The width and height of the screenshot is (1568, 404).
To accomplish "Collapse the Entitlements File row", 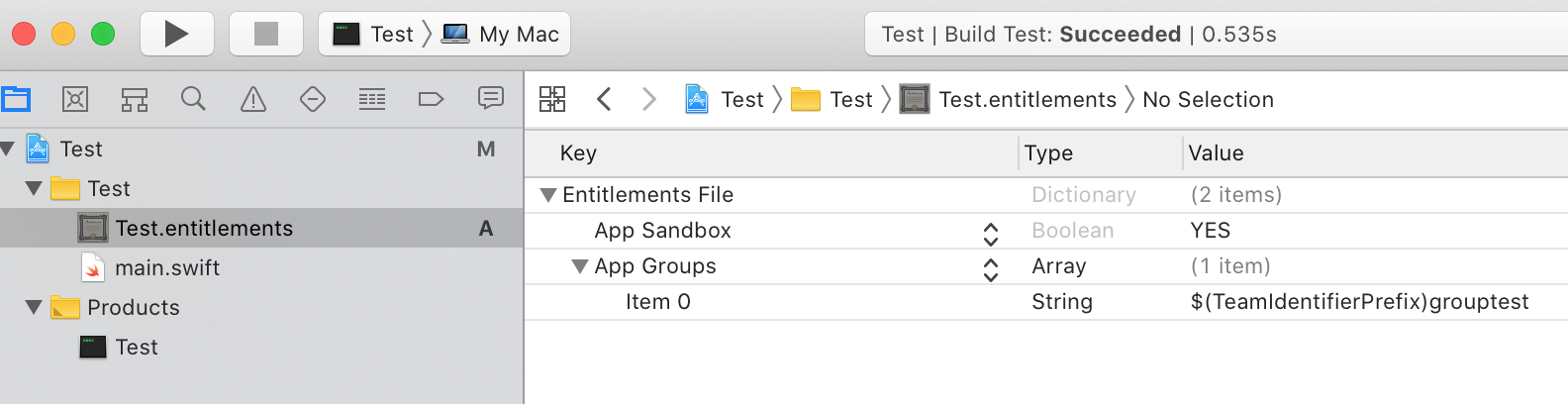I will pos(548,195).
